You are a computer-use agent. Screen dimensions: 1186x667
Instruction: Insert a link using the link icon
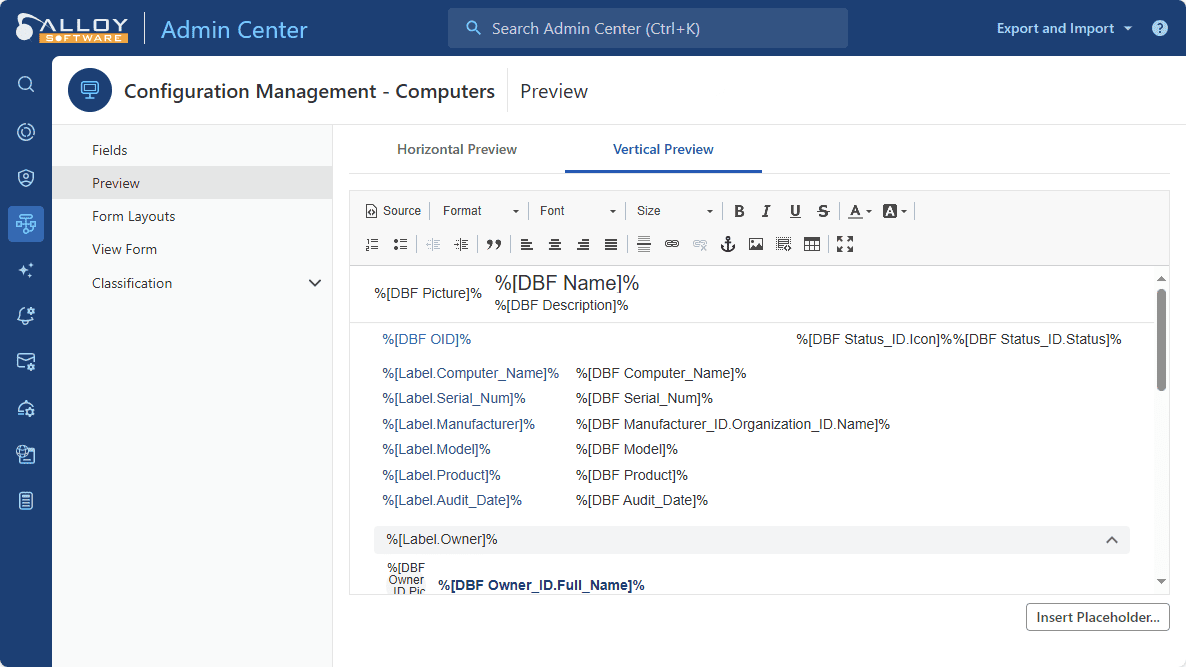pyautogui.click(x=672, y=244)
